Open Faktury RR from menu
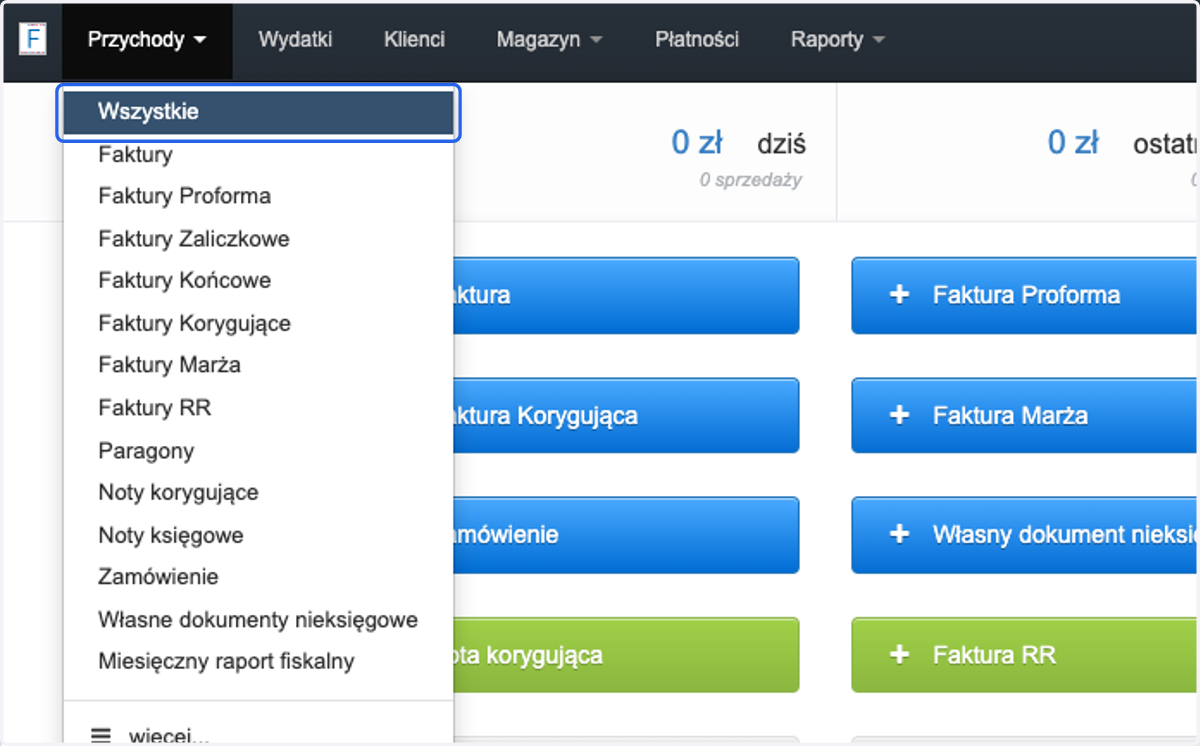 (x=258, y=408)
